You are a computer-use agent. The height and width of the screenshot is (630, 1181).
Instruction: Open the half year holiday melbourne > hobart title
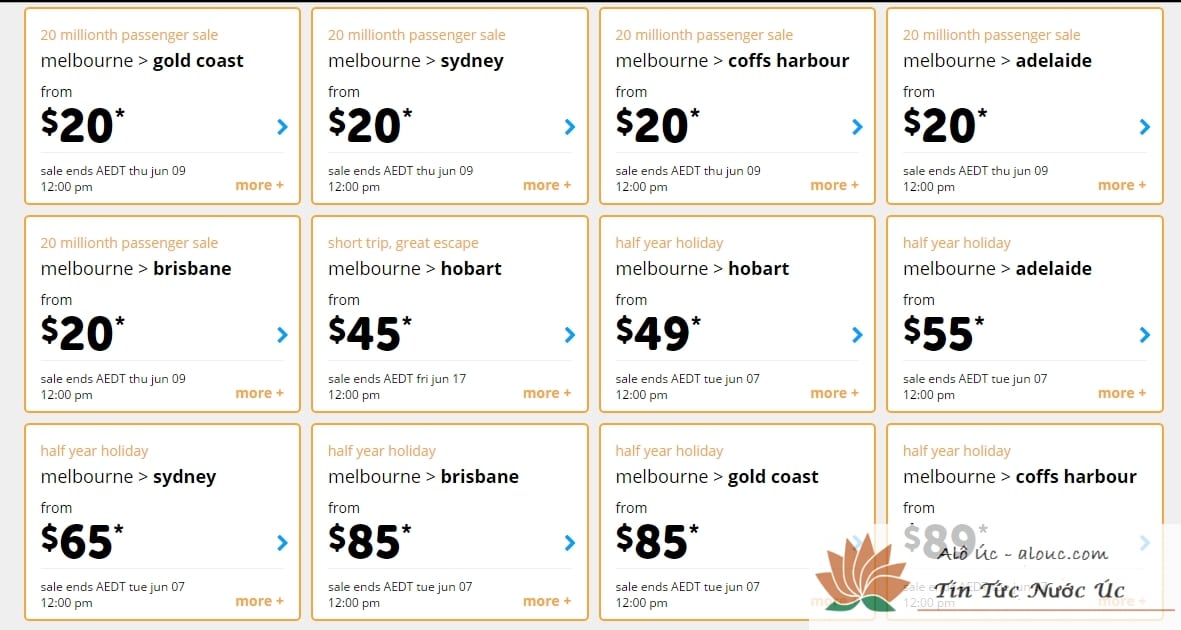click(x=702, y=268)
